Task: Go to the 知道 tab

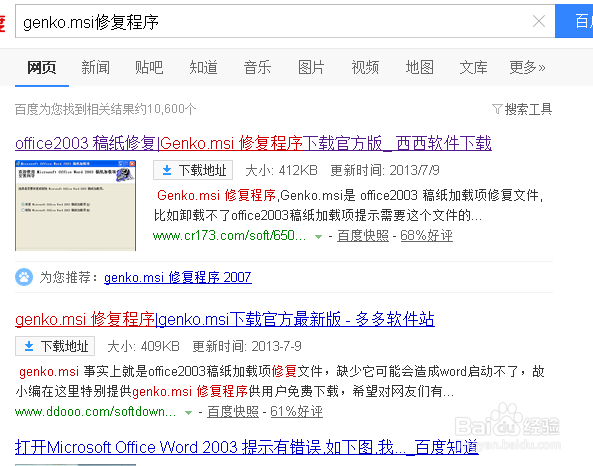Action: (x=203, y=68)
